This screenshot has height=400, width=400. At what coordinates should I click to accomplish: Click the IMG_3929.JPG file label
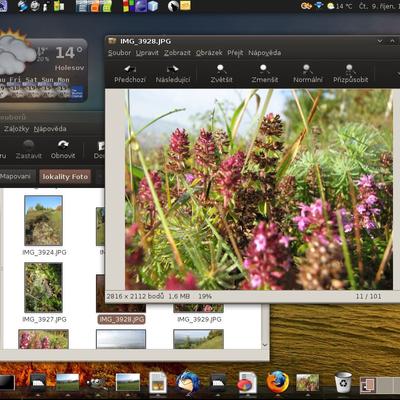pos(199,319)
